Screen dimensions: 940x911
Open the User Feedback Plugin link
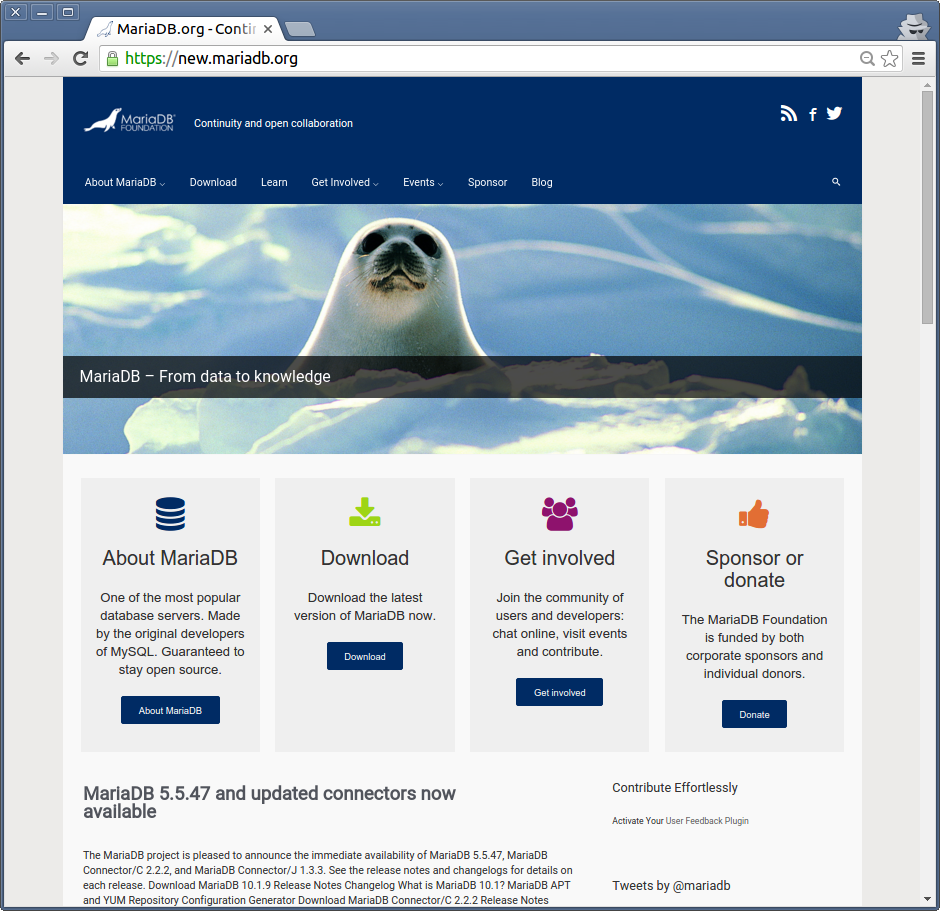pyautogui.click(x=707, y=820)
